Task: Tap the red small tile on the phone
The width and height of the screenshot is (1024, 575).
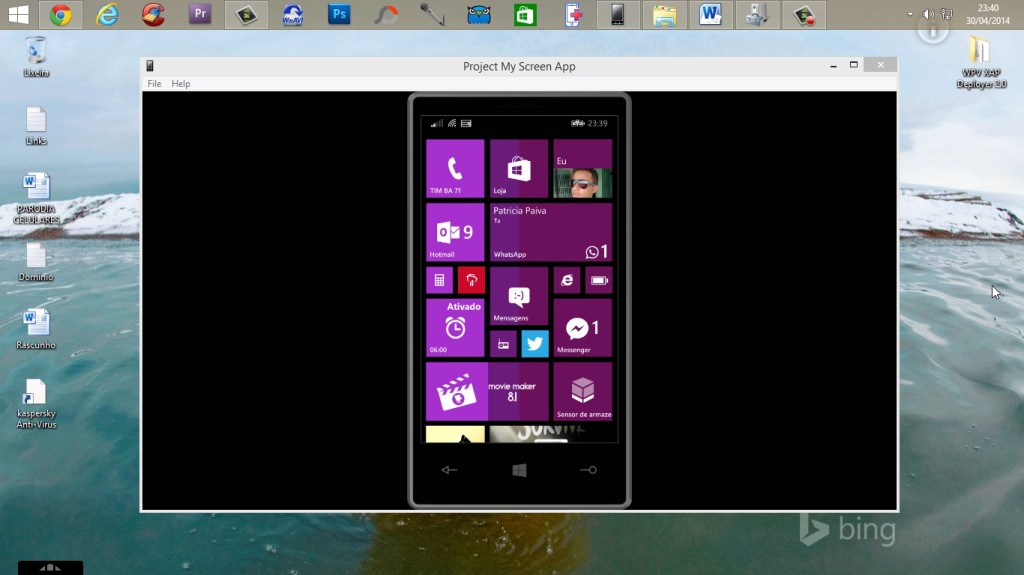Action: (x=471, y=280)
